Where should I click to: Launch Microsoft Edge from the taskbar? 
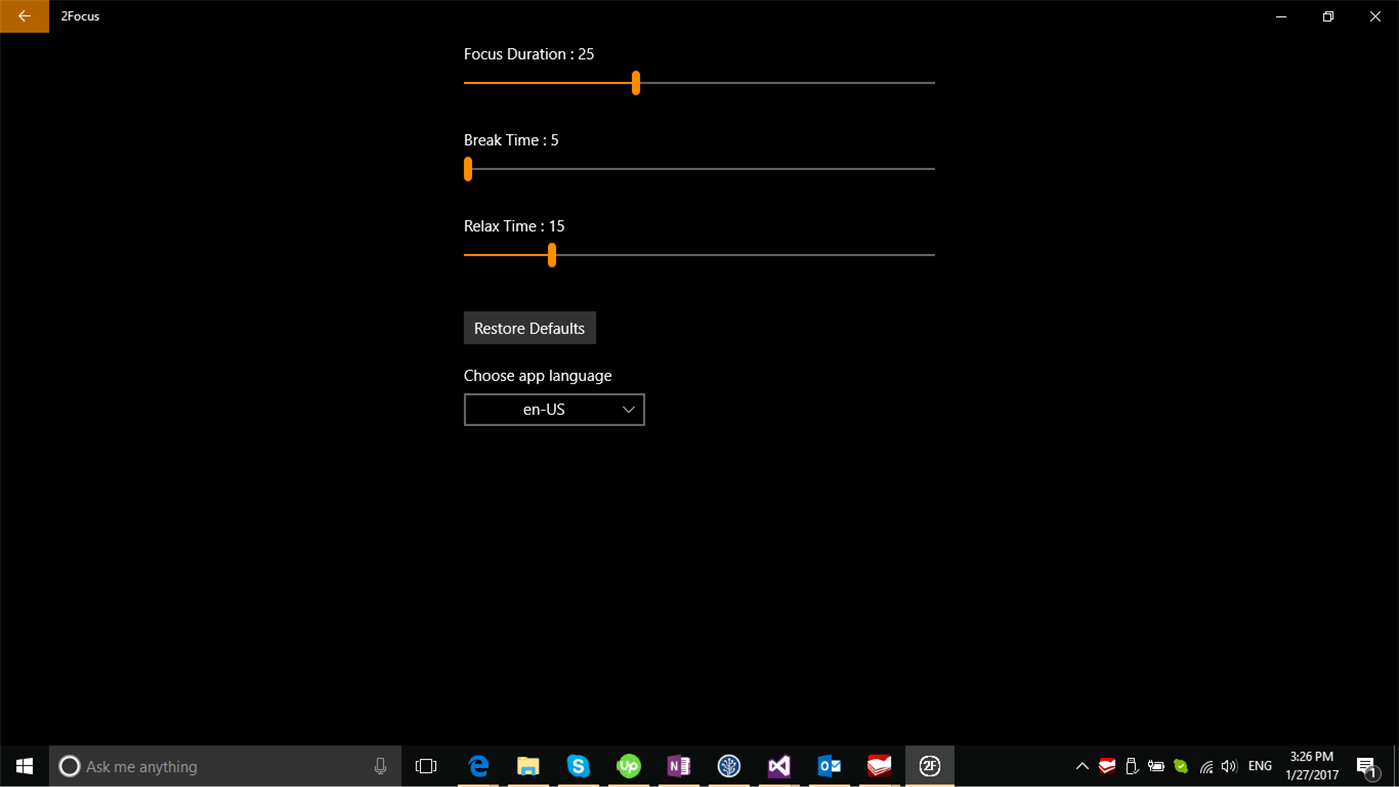pyautogui.click(x=478, y=765)
